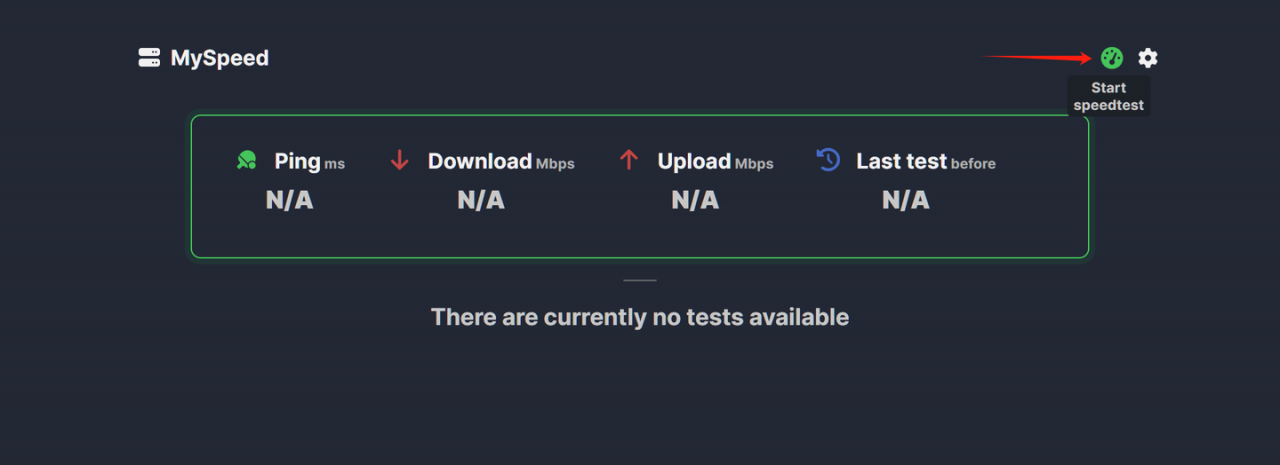This screenshot has width=1280, height=465.
Task: Click the Mbps unit beside Download
Action: click(x=555, y=164)
